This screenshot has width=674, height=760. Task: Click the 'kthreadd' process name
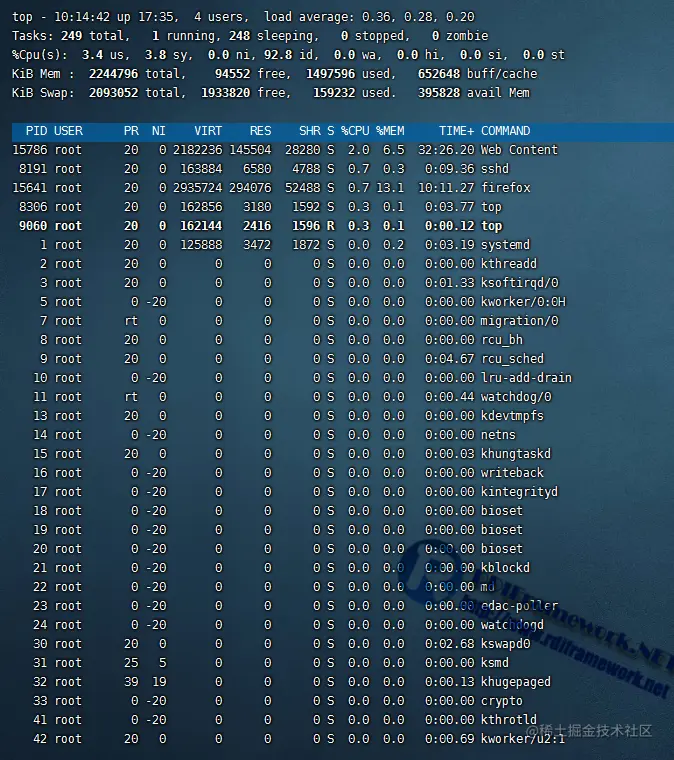click(x=509, y=264)
